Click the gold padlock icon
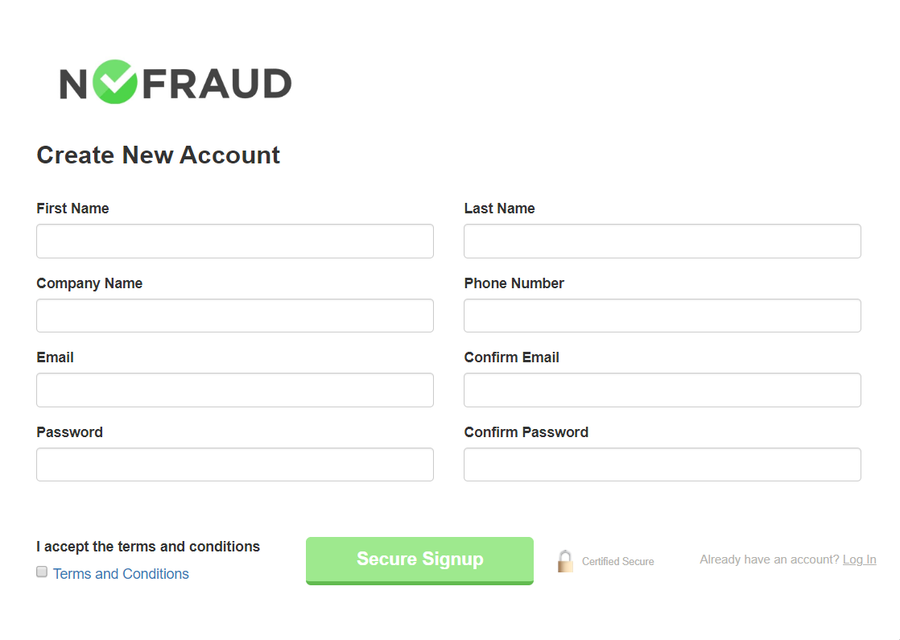Image resolution: width=900 pixels, height=640 pixels. (565, 561)
